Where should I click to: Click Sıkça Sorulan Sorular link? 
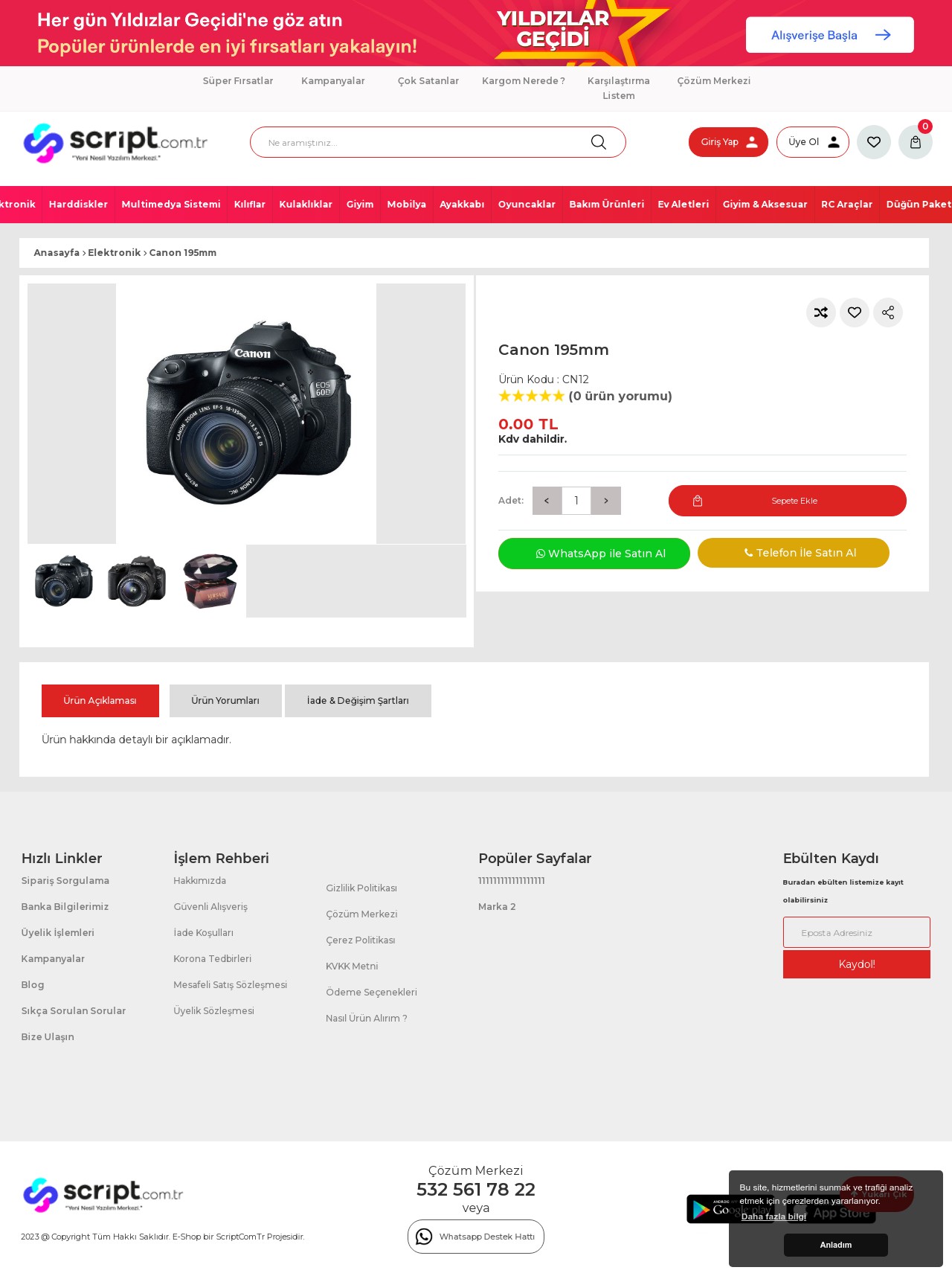pyautogui.click(x=74, y=1011)
